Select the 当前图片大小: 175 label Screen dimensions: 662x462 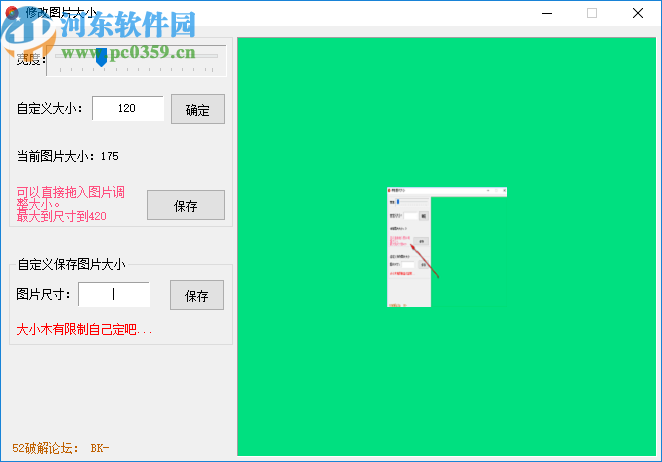tap(68, 157)
